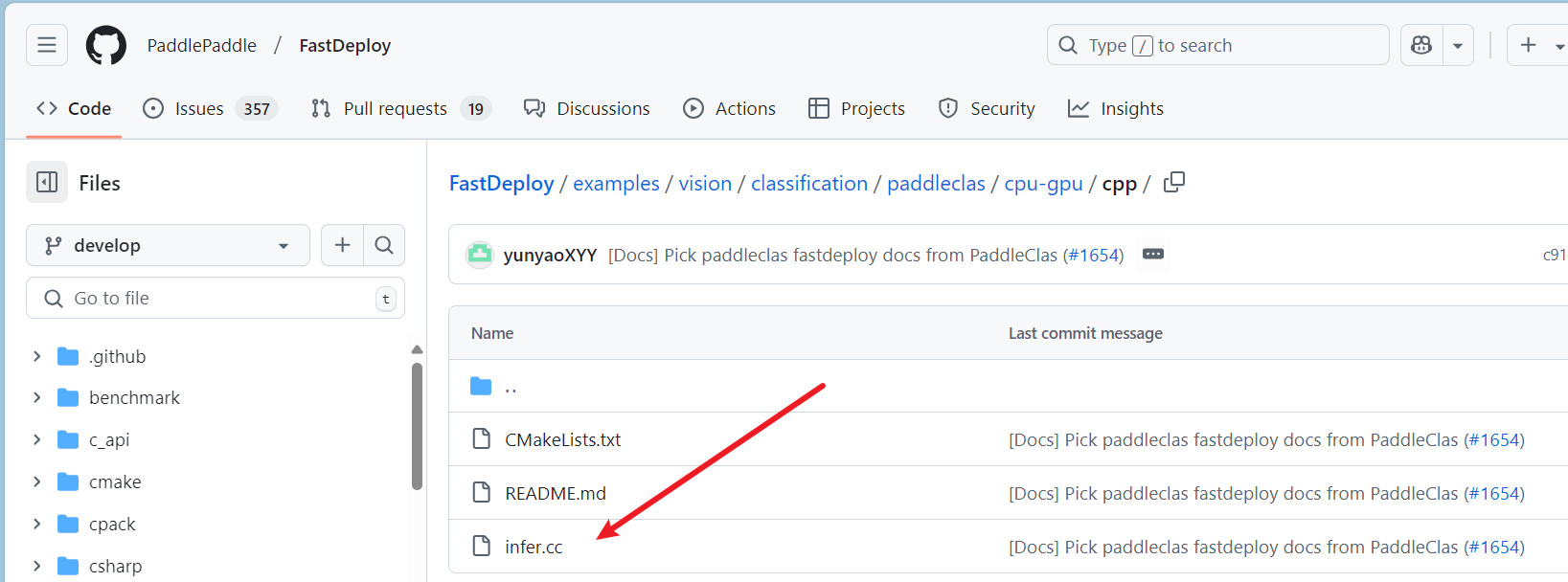Open Copilot dropdown arrow

pos(1458,45)
